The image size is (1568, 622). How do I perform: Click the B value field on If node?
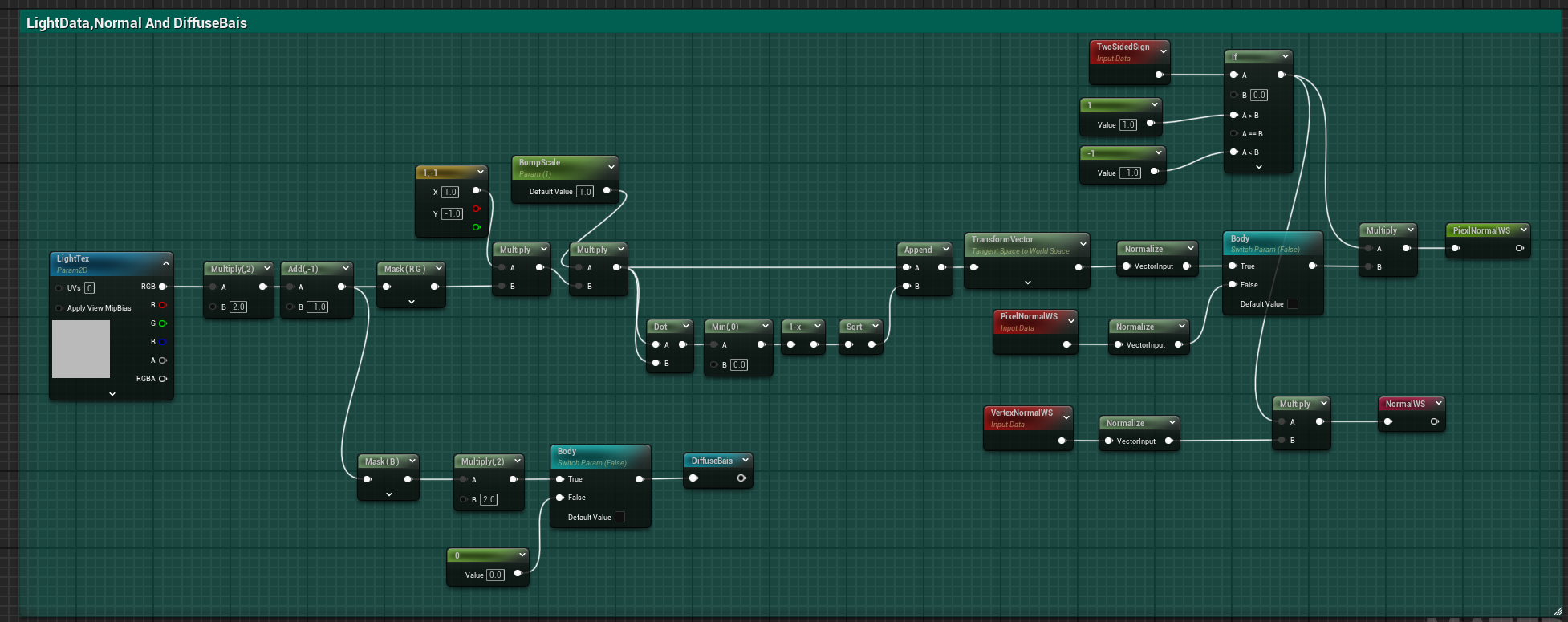(x=1259, y=95)
